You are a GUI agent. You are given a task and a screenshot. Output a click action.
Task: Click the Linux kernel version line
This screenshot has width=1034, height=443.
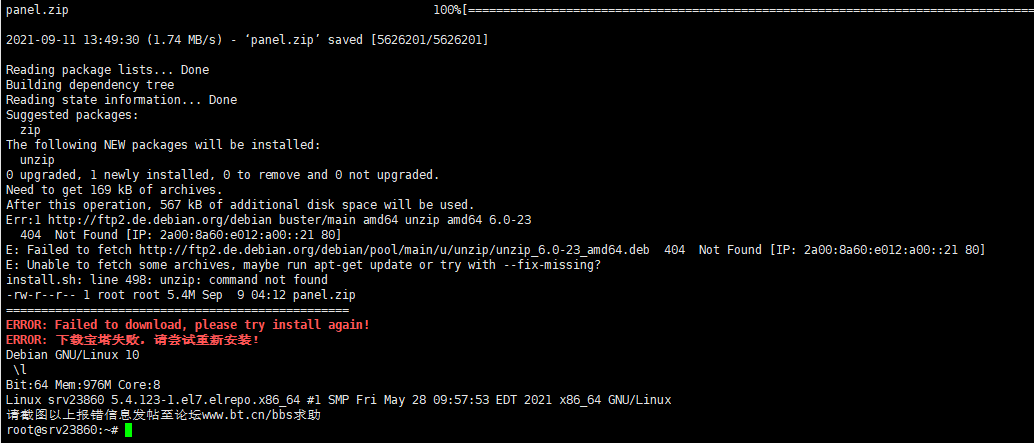click(x=338, y=400)
